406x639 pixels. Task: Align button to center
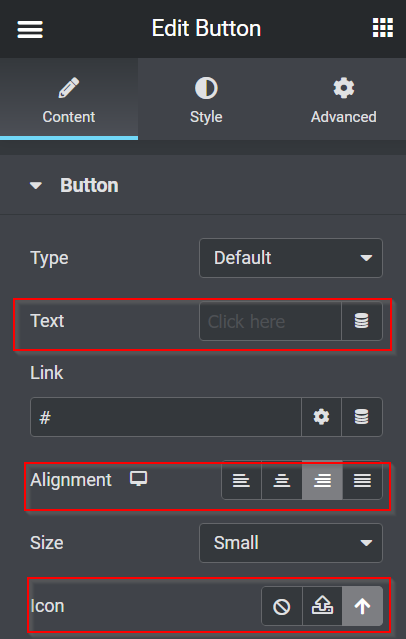click(x=282, y=480)
